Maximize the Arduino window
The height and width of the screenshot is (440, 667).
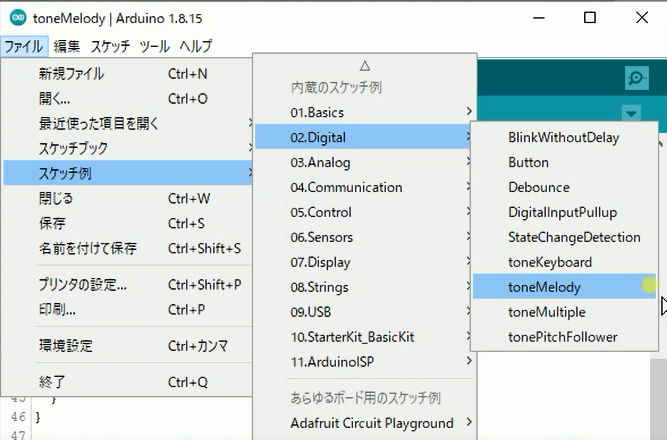(590, 17)
